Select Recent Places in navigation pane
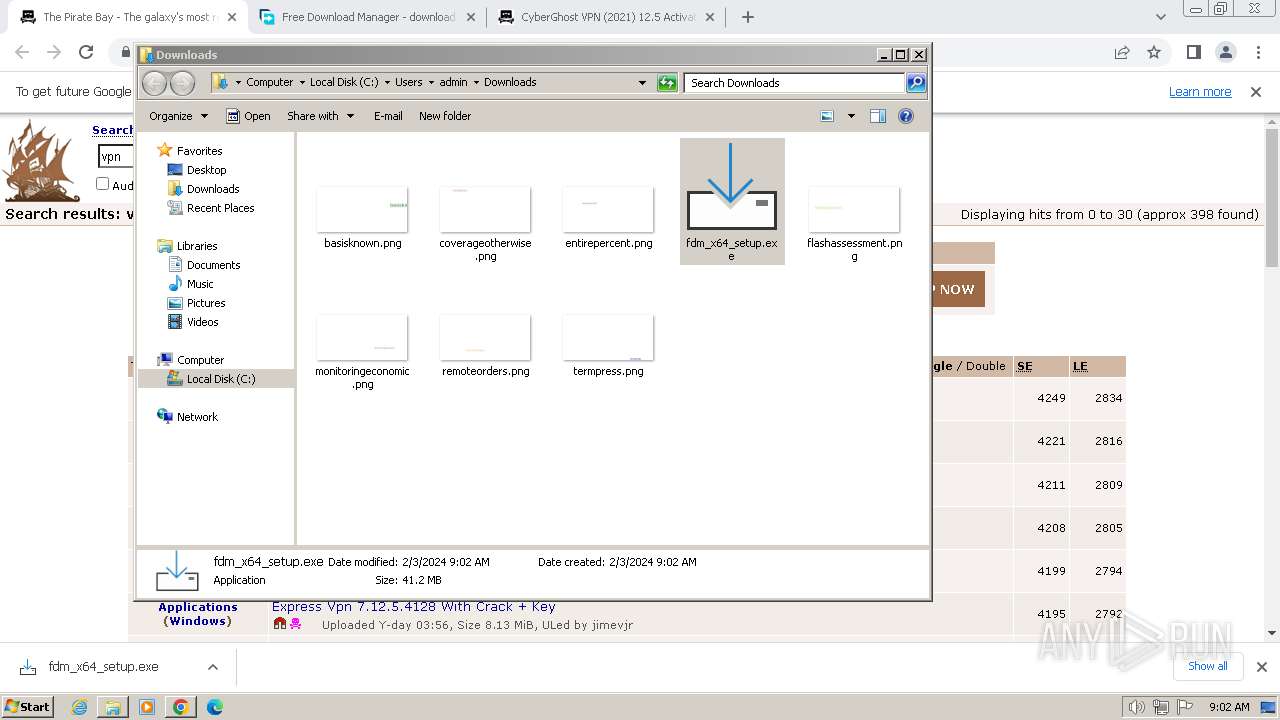Screen dimensions: 1280x720 click(x=220, y=208)
